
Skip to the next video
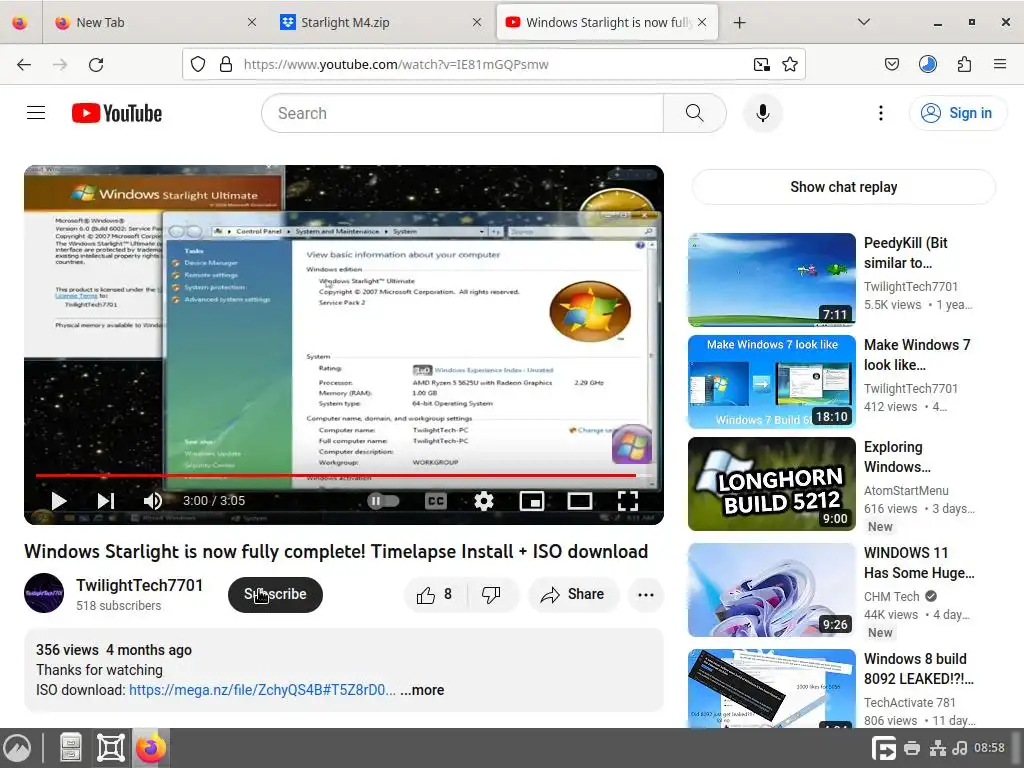click(106, 501)
